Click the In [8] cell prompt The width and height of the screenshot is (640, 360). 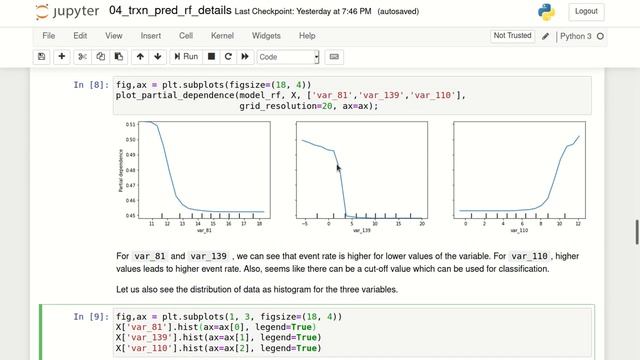(x=91, y=85)
